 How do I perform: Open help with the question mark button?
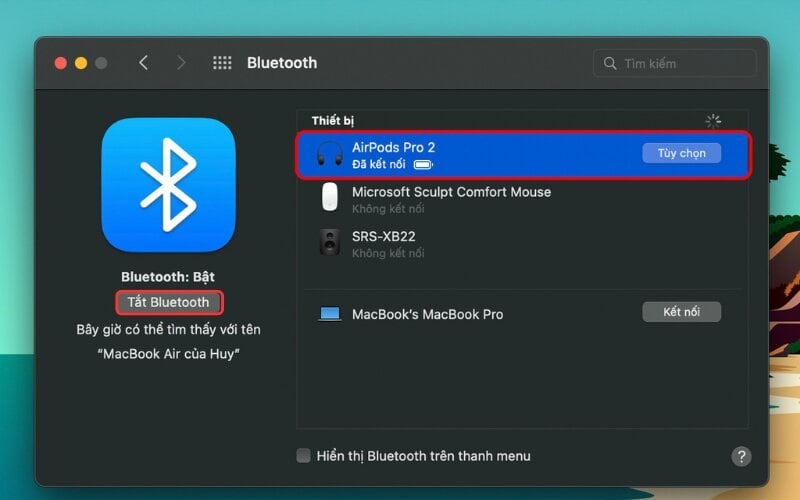click(741, 456)
